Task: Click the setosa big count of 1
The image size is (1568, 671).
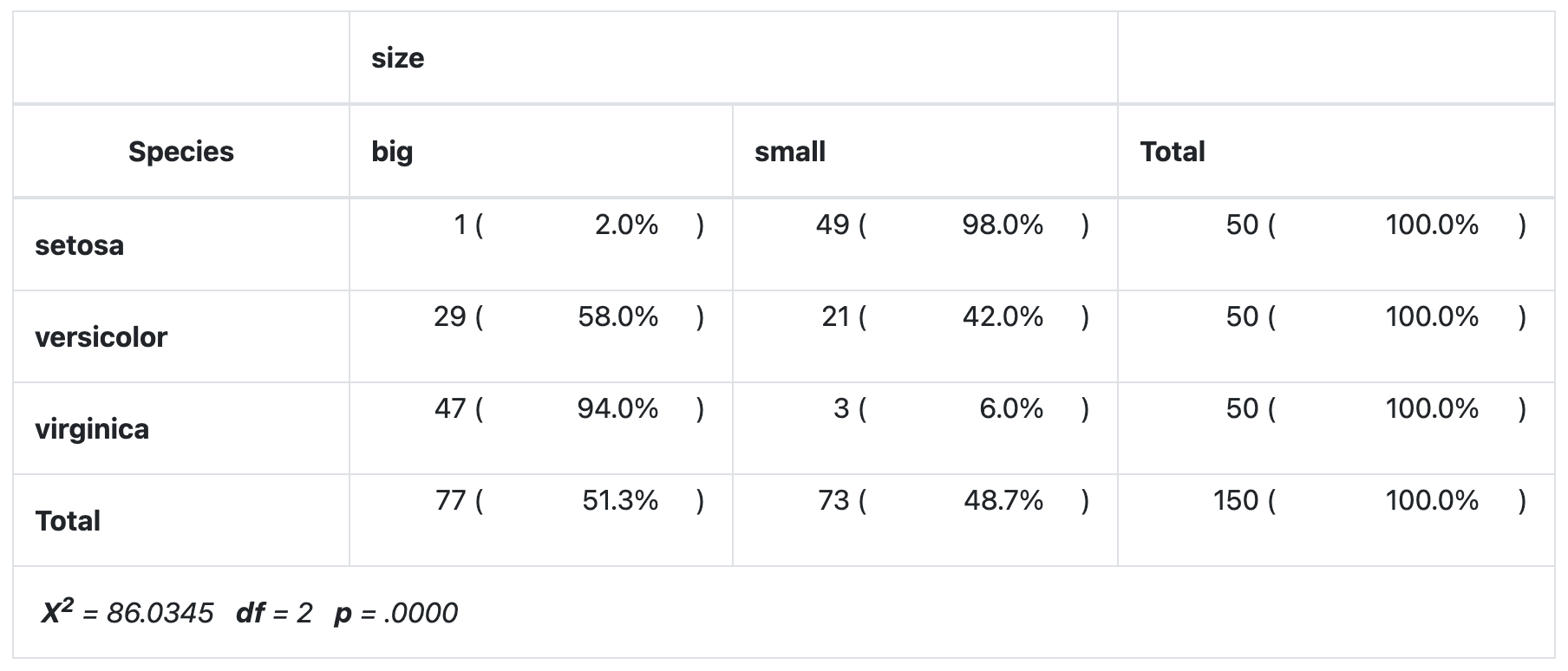Action: pyautogui.click(x=461, y=225)
